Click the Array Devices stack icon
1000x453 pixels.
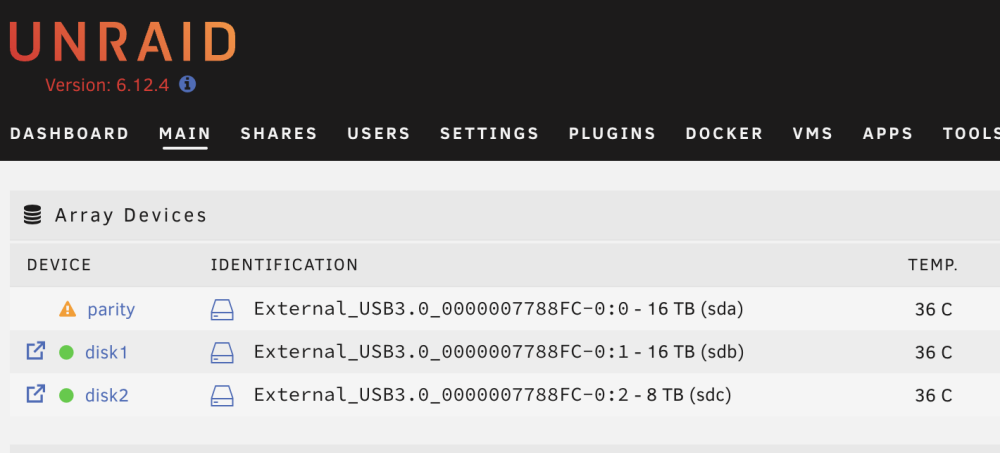point(32,215)
